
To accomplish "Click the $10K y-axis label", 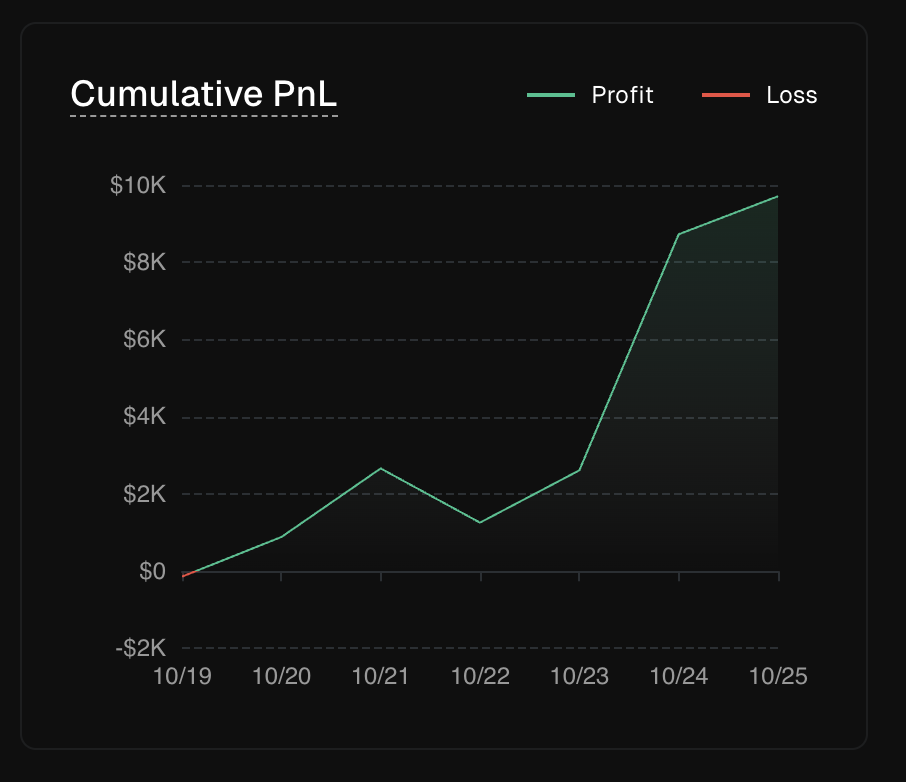I will [138, 186].
